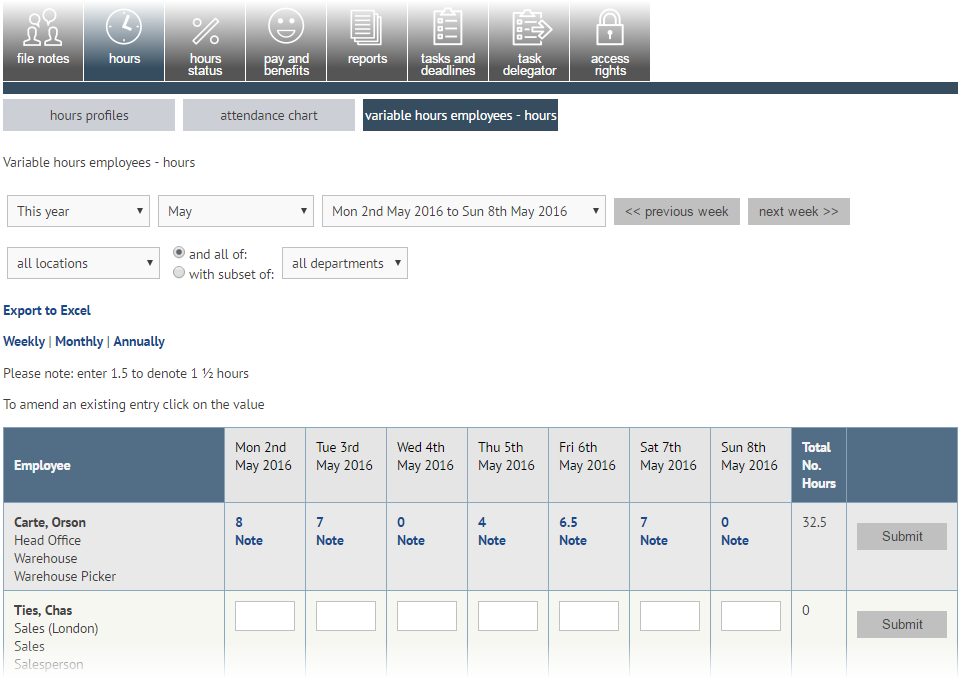Amend Orson's Tuesday value 7

(x=320, y=522)
